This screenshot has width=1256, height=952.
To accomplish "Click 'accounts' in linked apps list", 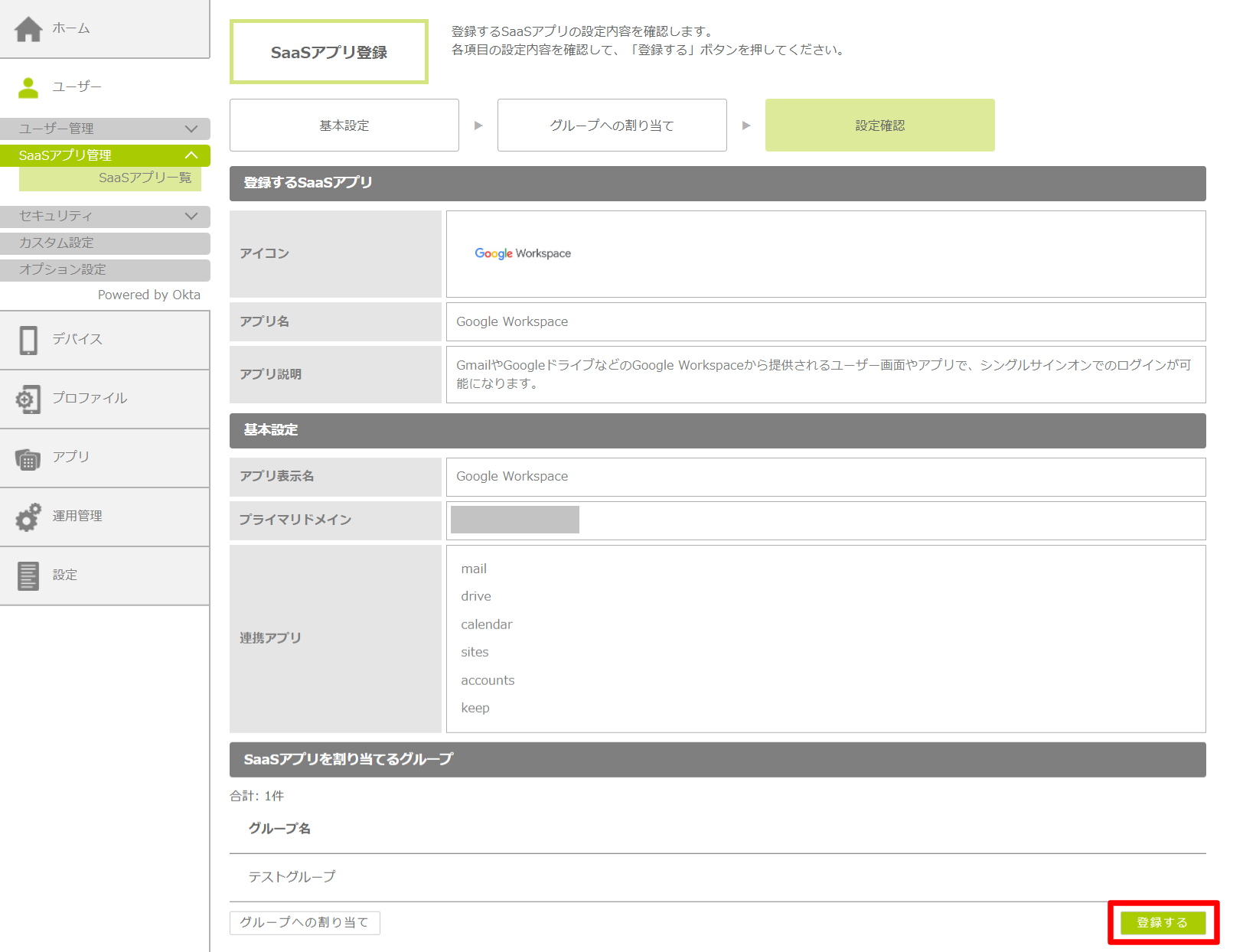I will point(488,680).
